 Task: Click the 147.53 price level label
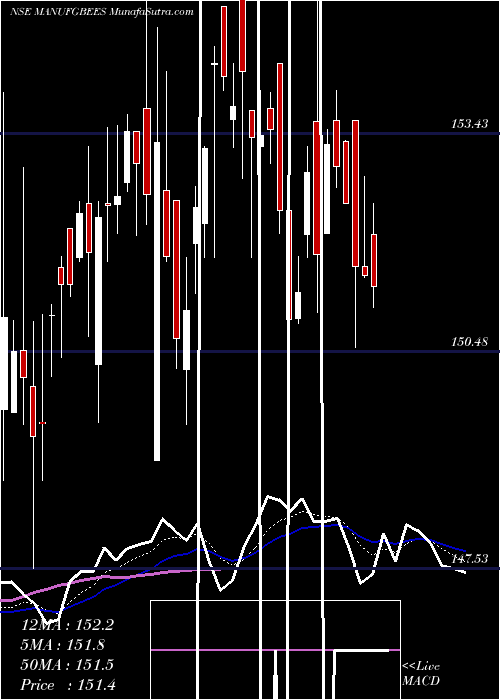[470, 558]
